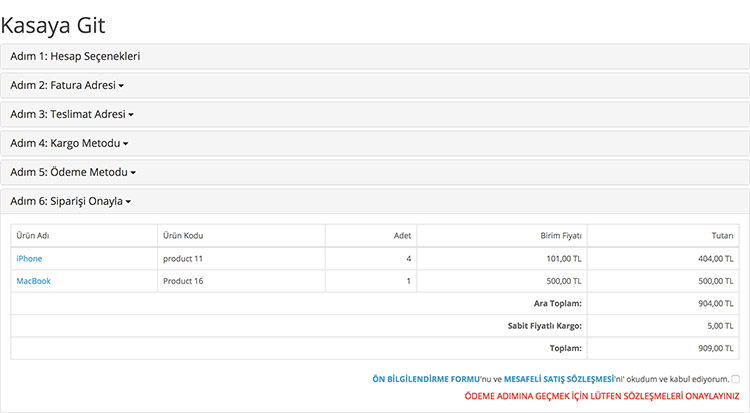Tick the agreement acceptance checkbox
Screen dimensions: 750x413
click(x=735, y=379)
